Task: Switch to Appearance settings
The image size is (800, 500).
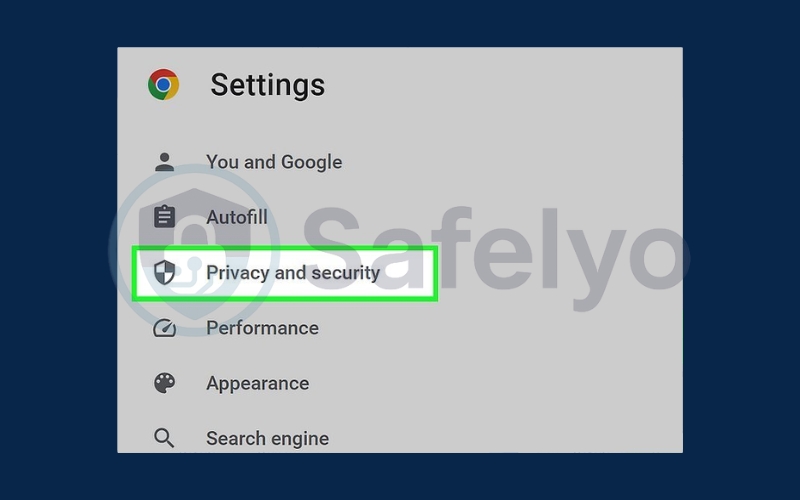Action: [257, 383]
